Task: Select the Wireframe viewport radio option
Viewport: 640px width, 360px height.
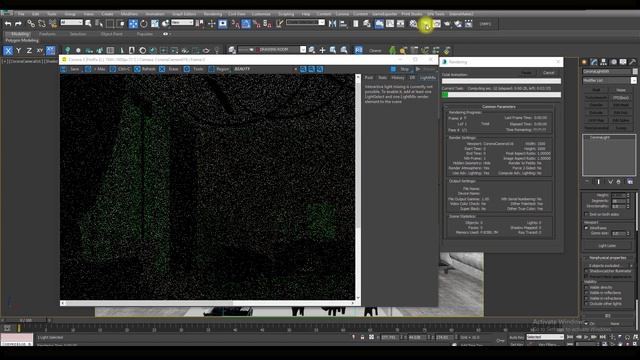Action: tap(587, 228)
